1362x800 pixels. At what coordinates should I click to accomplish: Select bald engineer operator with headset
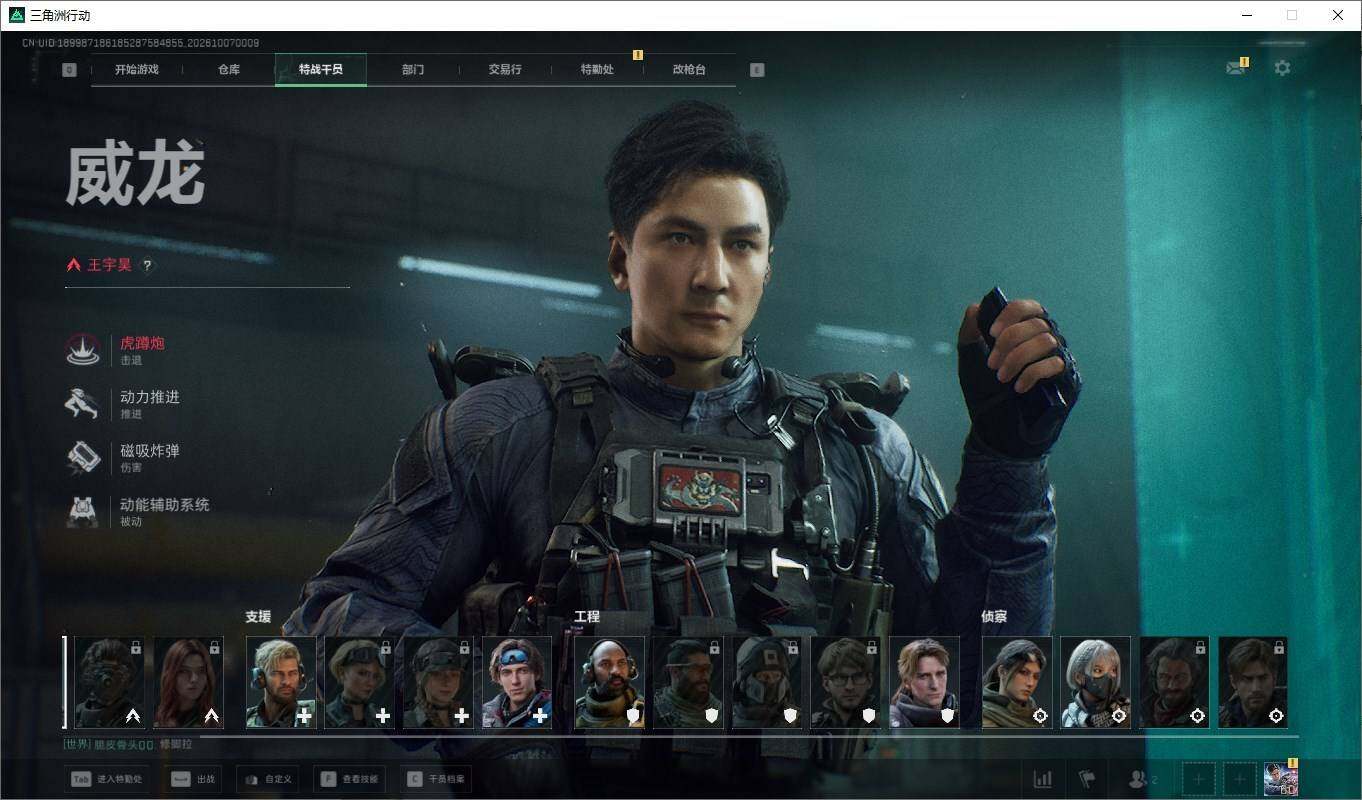(610, 682)
